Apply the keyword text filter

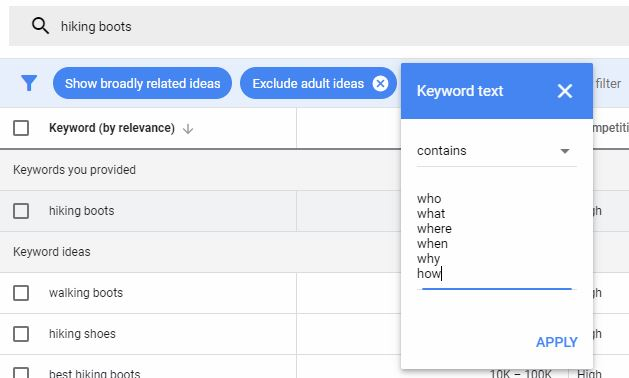click(557, 342)
